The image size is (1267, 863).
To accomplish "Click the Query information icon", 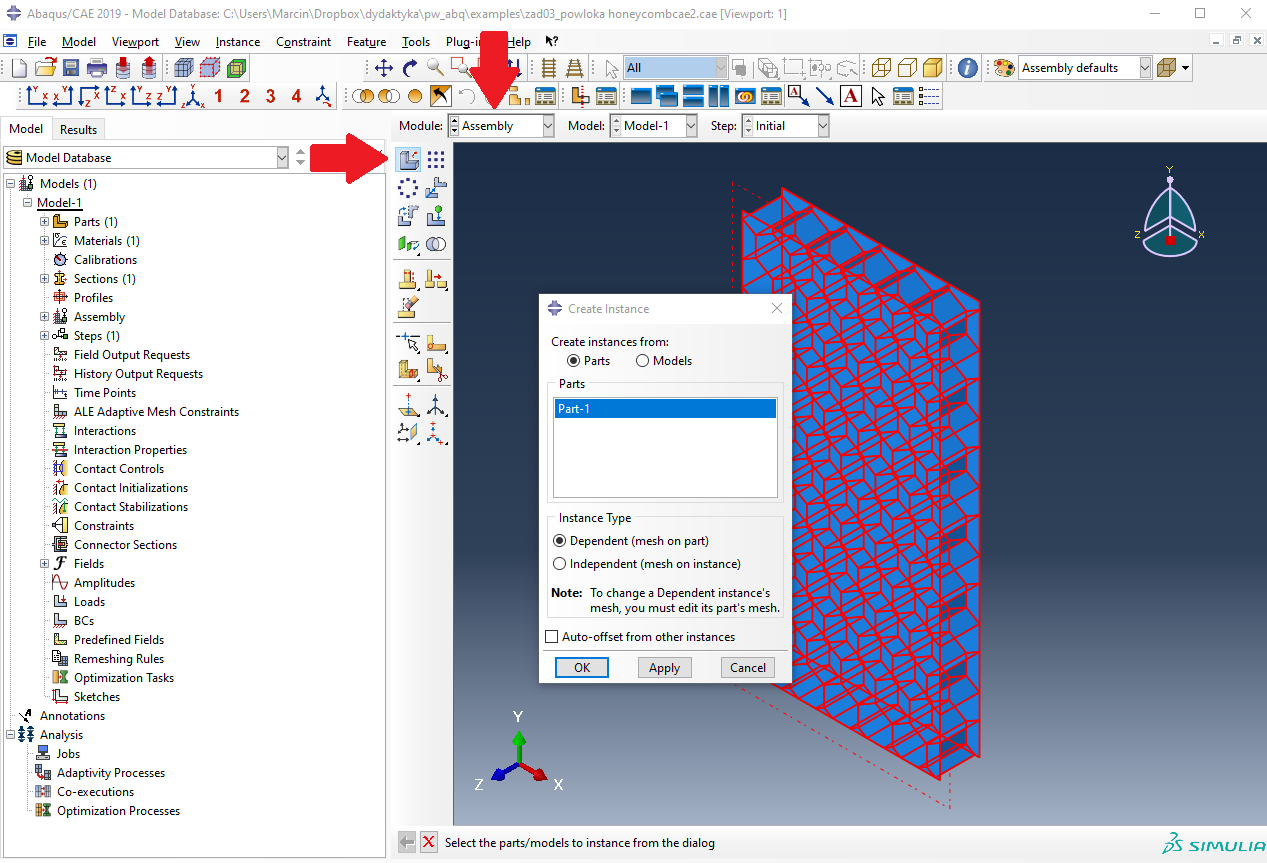I will click(967, 68).
